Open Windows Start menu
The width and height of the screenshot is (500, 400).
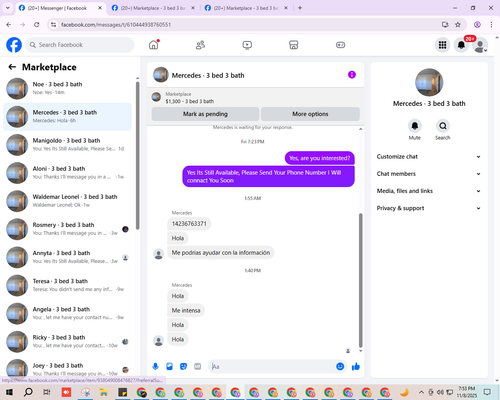click(x=9, y=392)
